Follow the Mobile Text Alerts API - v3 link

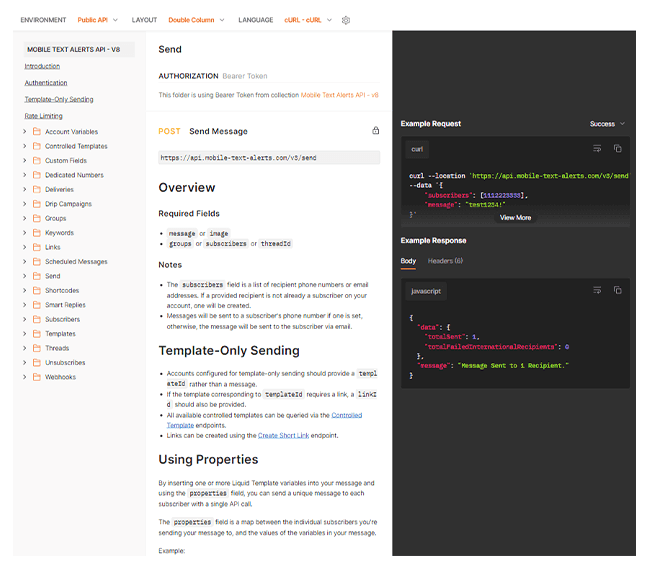pyautogui.click(x=339, y=95)
